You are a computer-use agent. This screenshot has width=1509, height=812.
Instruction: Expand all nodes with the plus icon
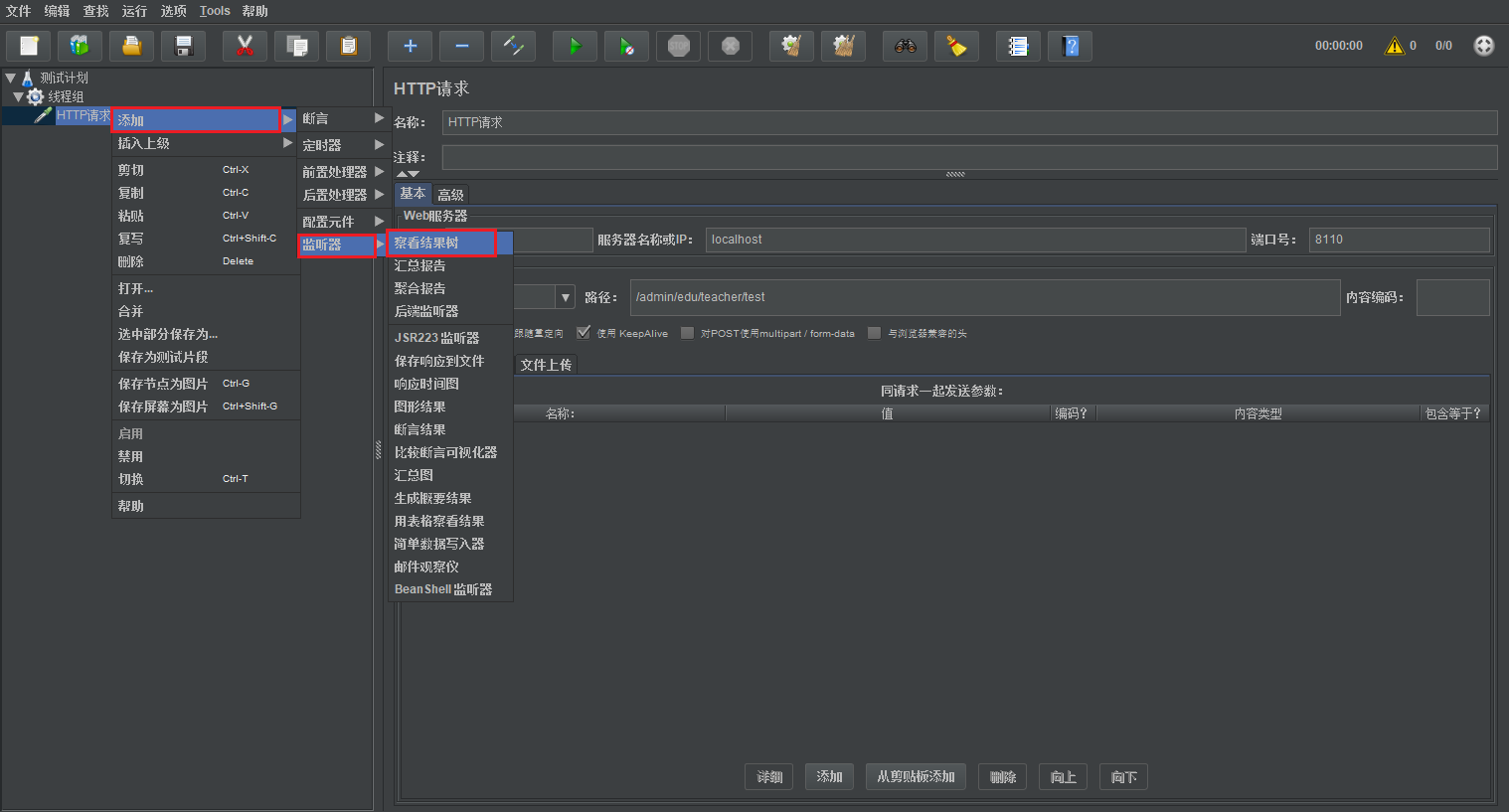tap(410, 46)
